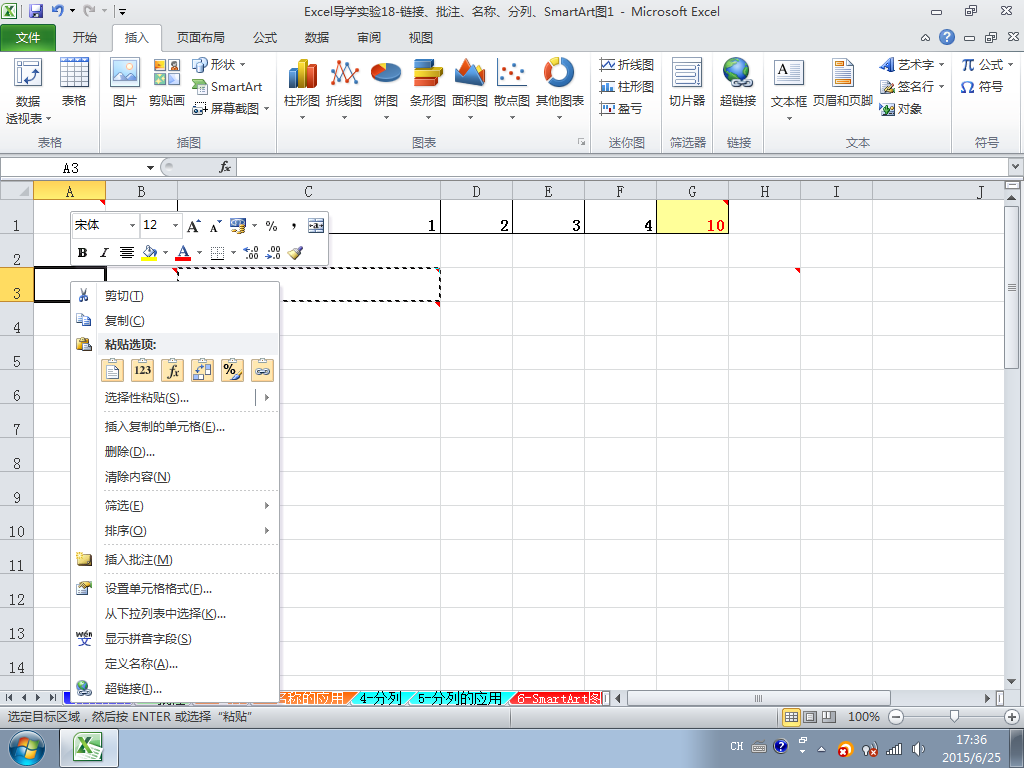Switch to the Formulas (公式) ribbon tab
Image resolution: width=1024 pixels, height=768 pixels.
264,38
